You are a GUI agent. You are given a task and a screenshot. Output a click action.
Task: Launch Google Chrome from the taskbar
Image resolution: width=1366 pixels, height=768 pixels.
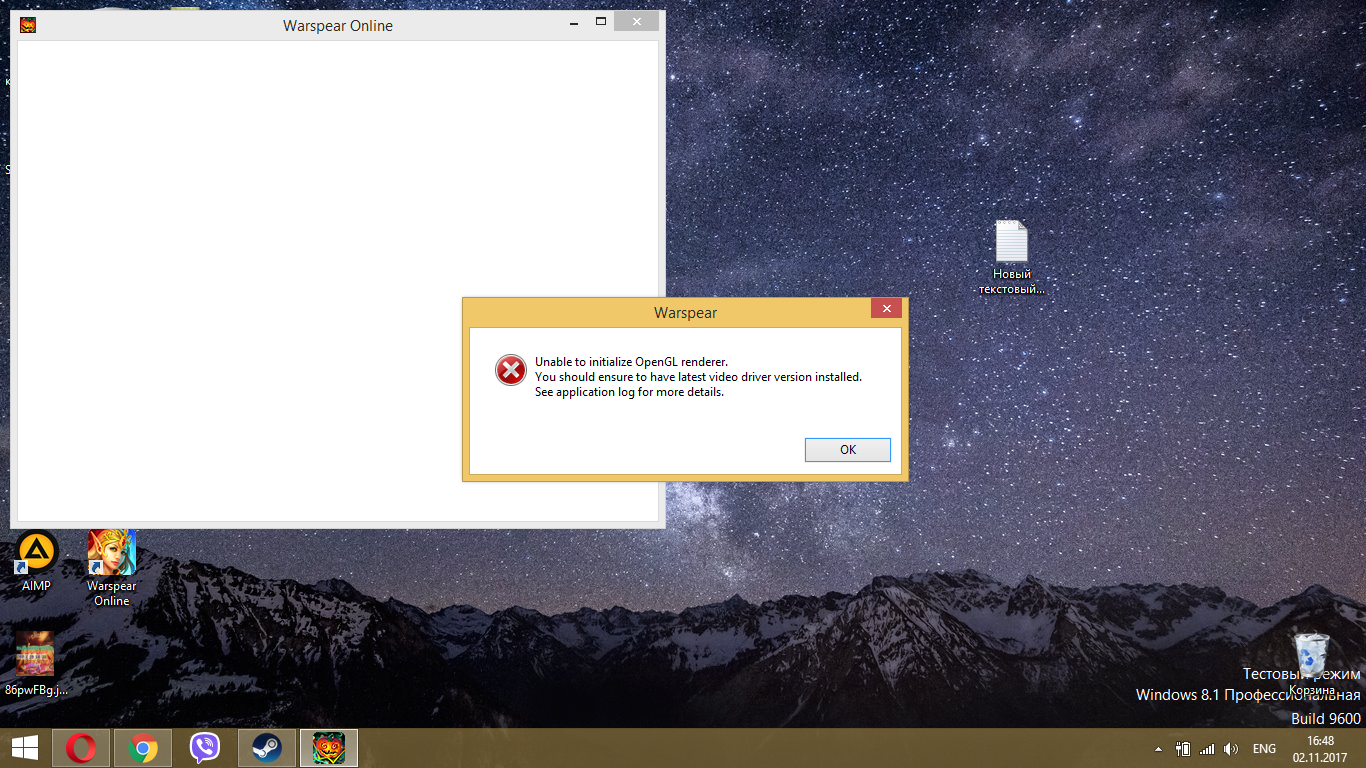[143, 748]
